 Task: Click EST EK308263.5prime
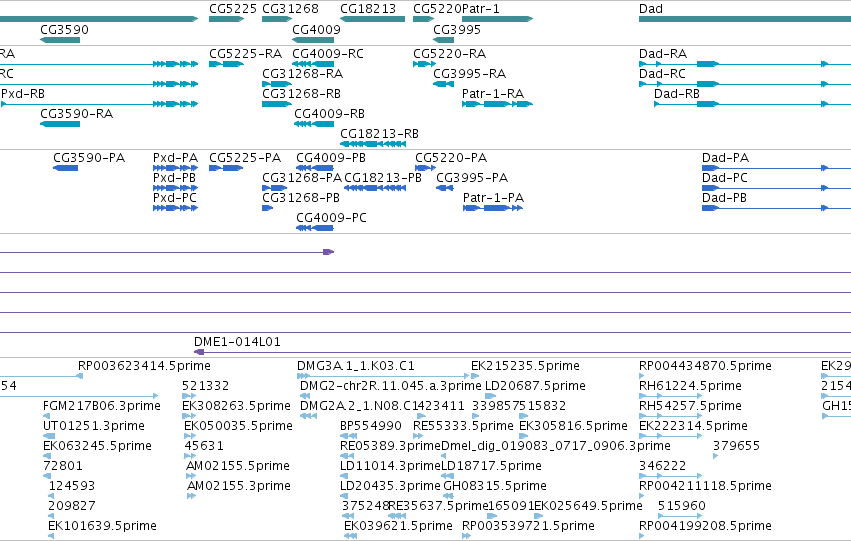click(x=236, y=406)
